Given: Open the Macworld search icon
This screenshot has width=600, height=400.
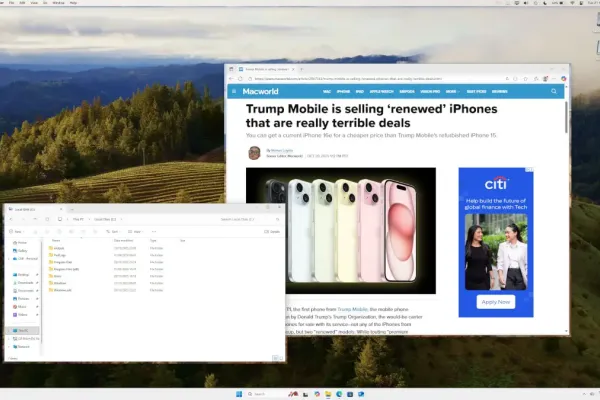Looking at the screenshot, I should (554, 91).
